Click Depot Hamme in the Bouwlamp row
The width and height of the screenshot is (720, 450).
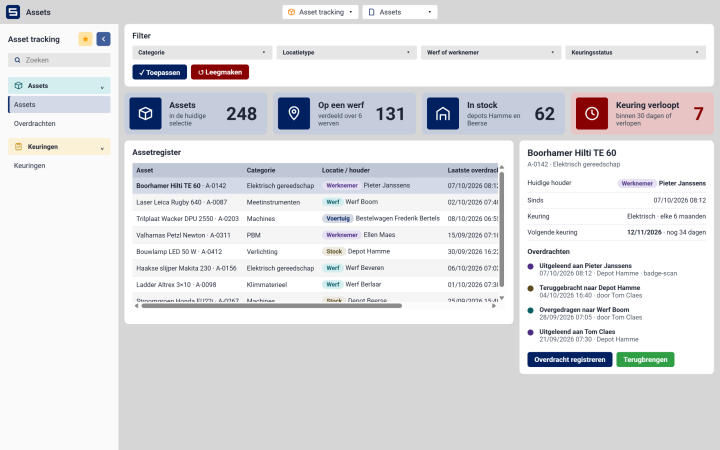click(x=369, y=251)
